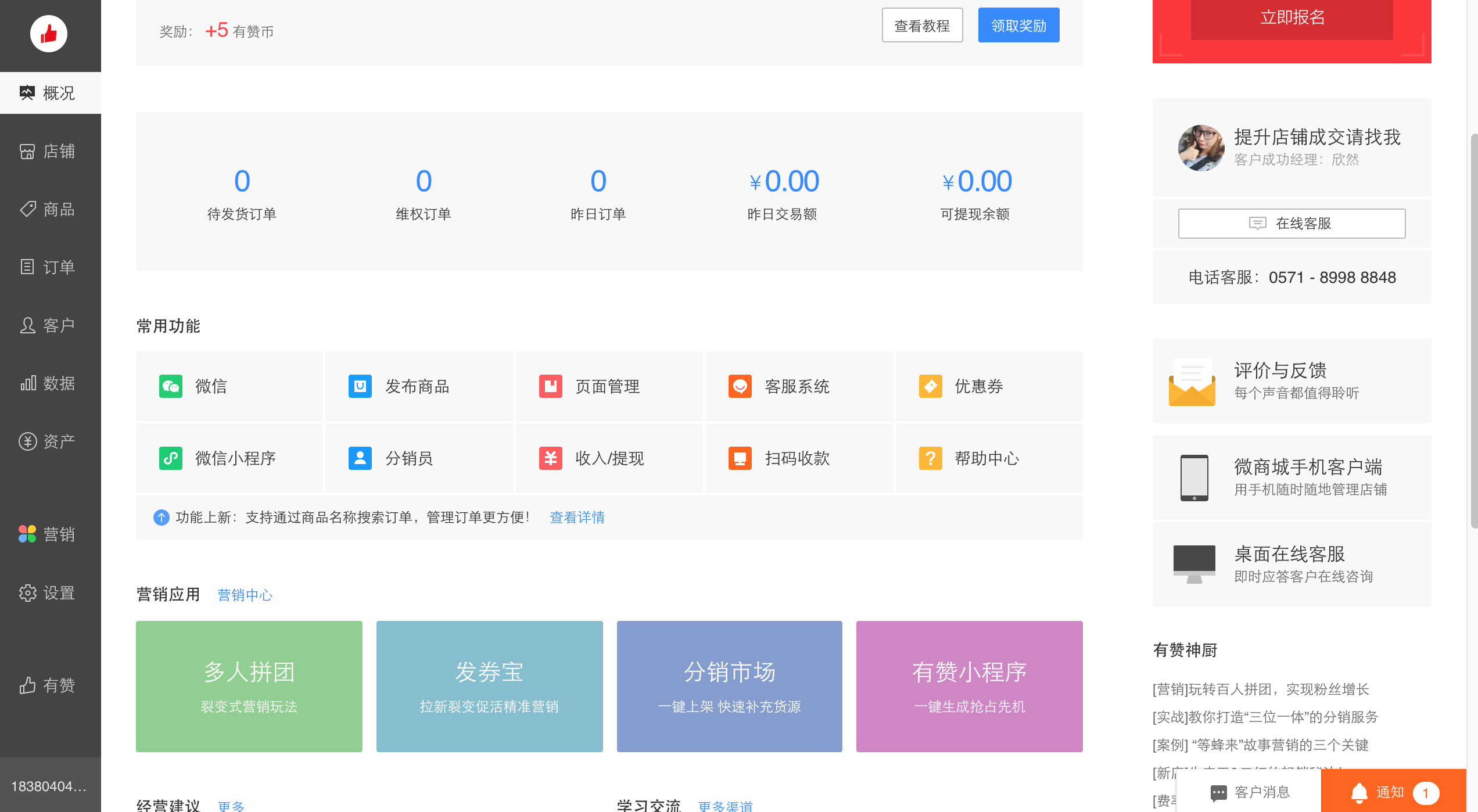Open the 查看详情 link
This screenshot has height=812, width=1478.
577,517
